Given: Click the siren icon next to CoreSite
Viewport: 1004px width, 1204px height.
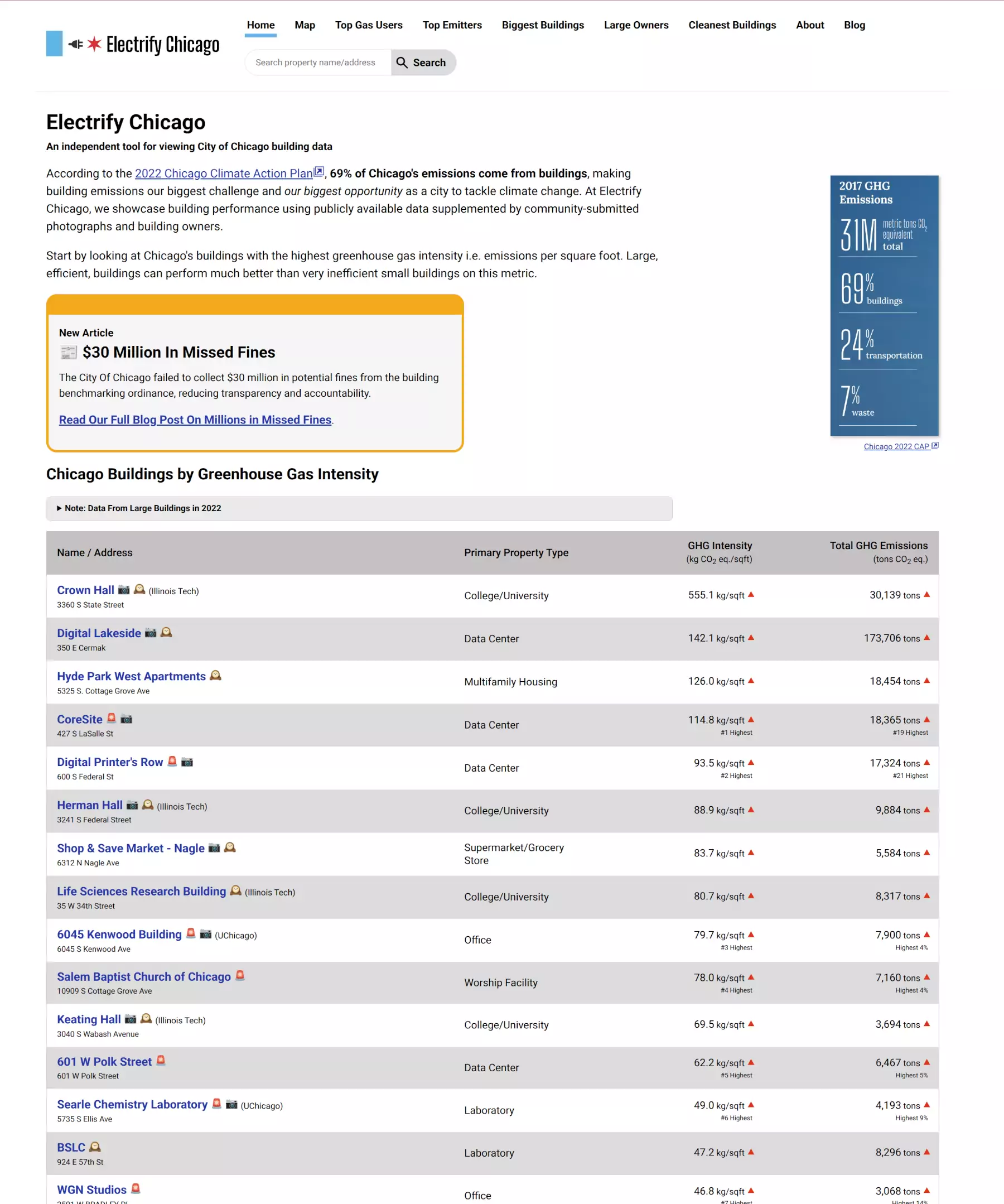Looking at the screenshot, I should (x=112, y=718).
